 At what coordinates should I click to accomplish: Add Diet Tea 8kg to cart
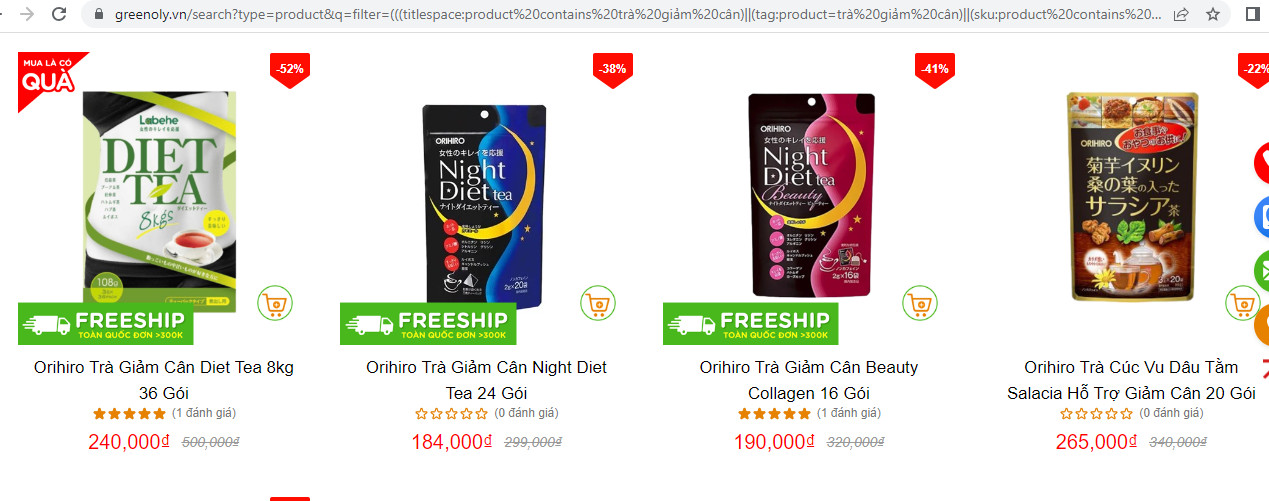tap(274, 302)
